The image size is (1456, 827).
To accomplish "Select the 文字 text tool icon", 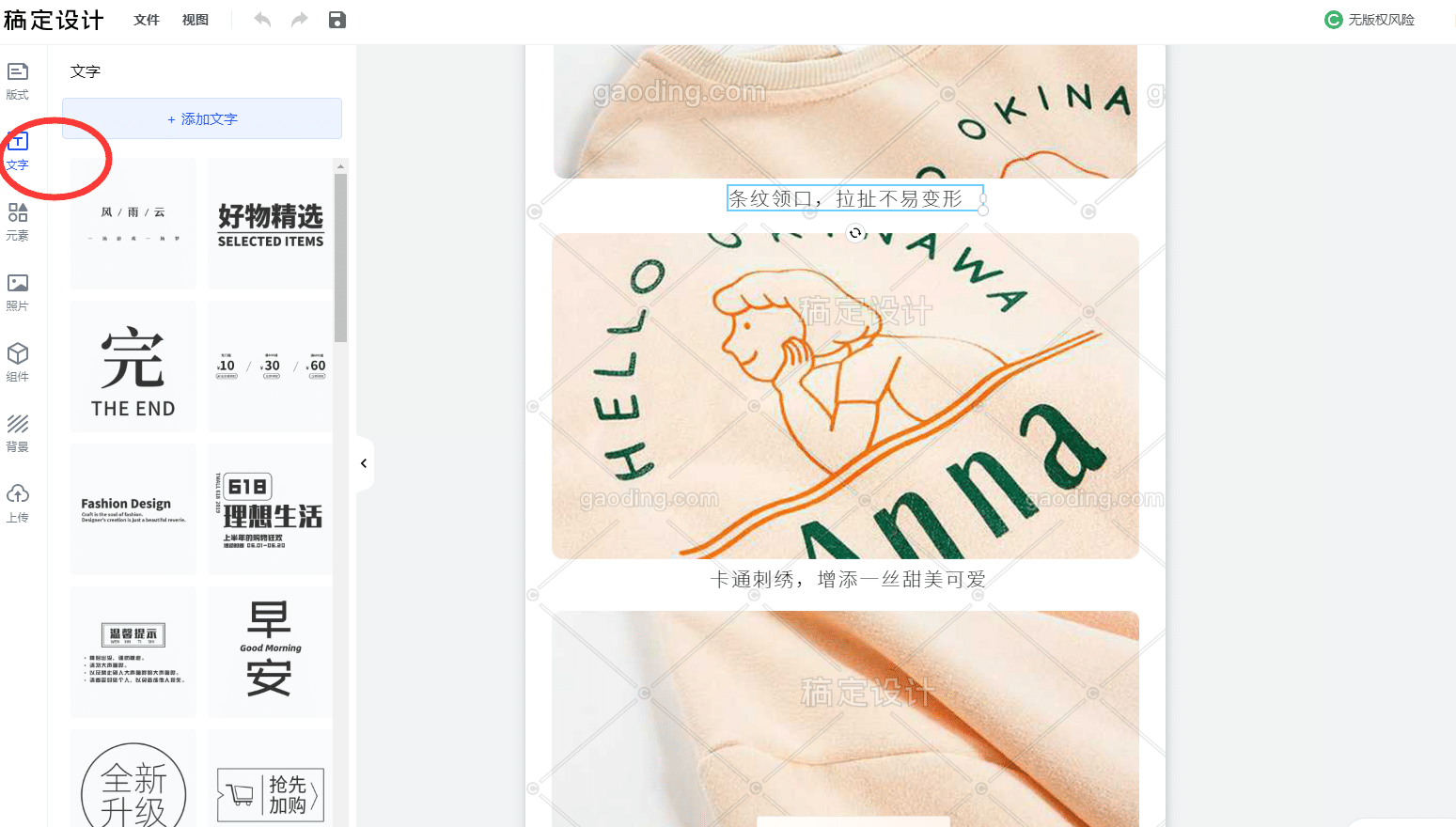I will [x=18, y=142].
